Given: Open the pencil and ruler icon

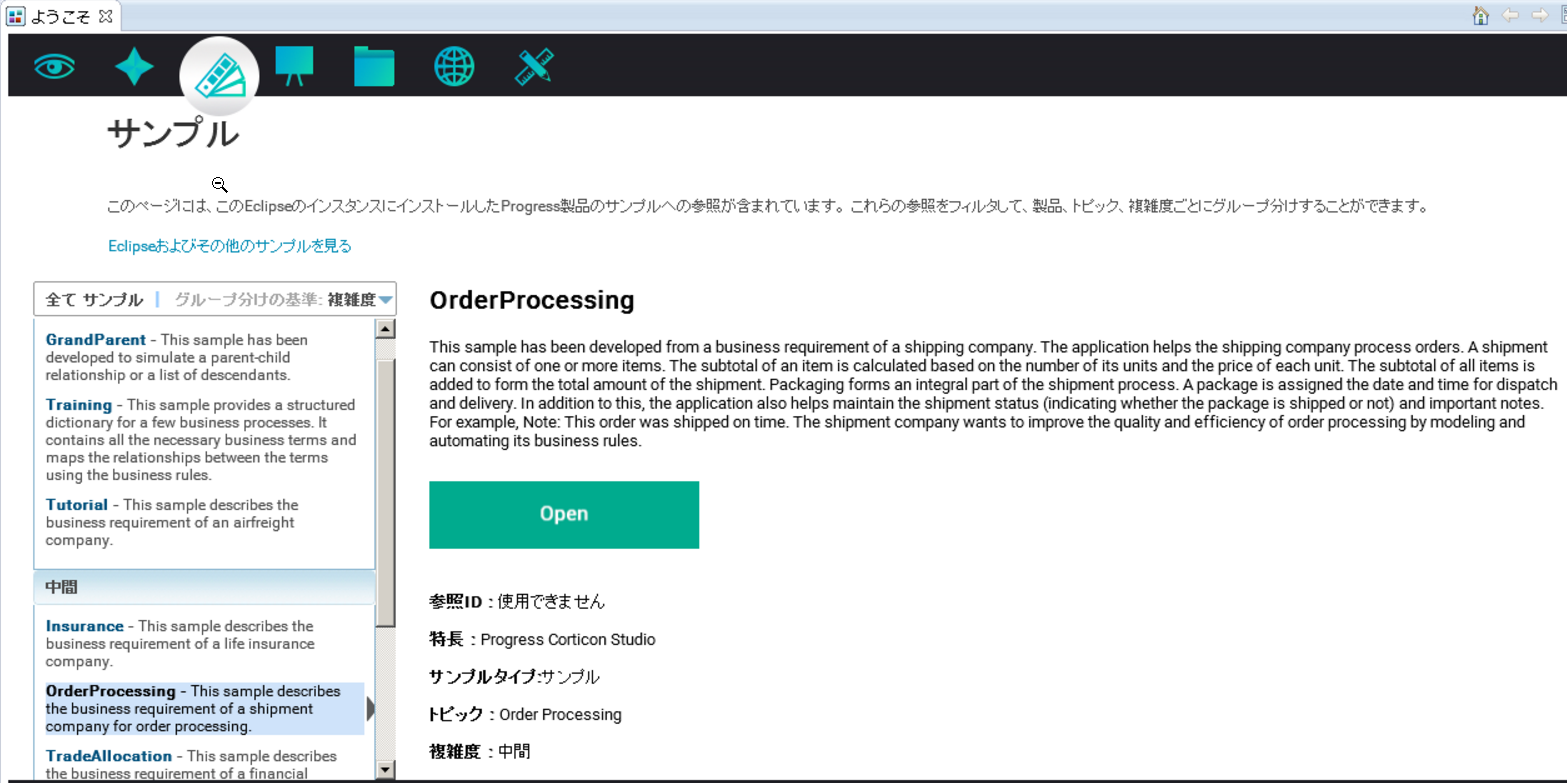Looking at the screenshot, I should click(534, 67).
